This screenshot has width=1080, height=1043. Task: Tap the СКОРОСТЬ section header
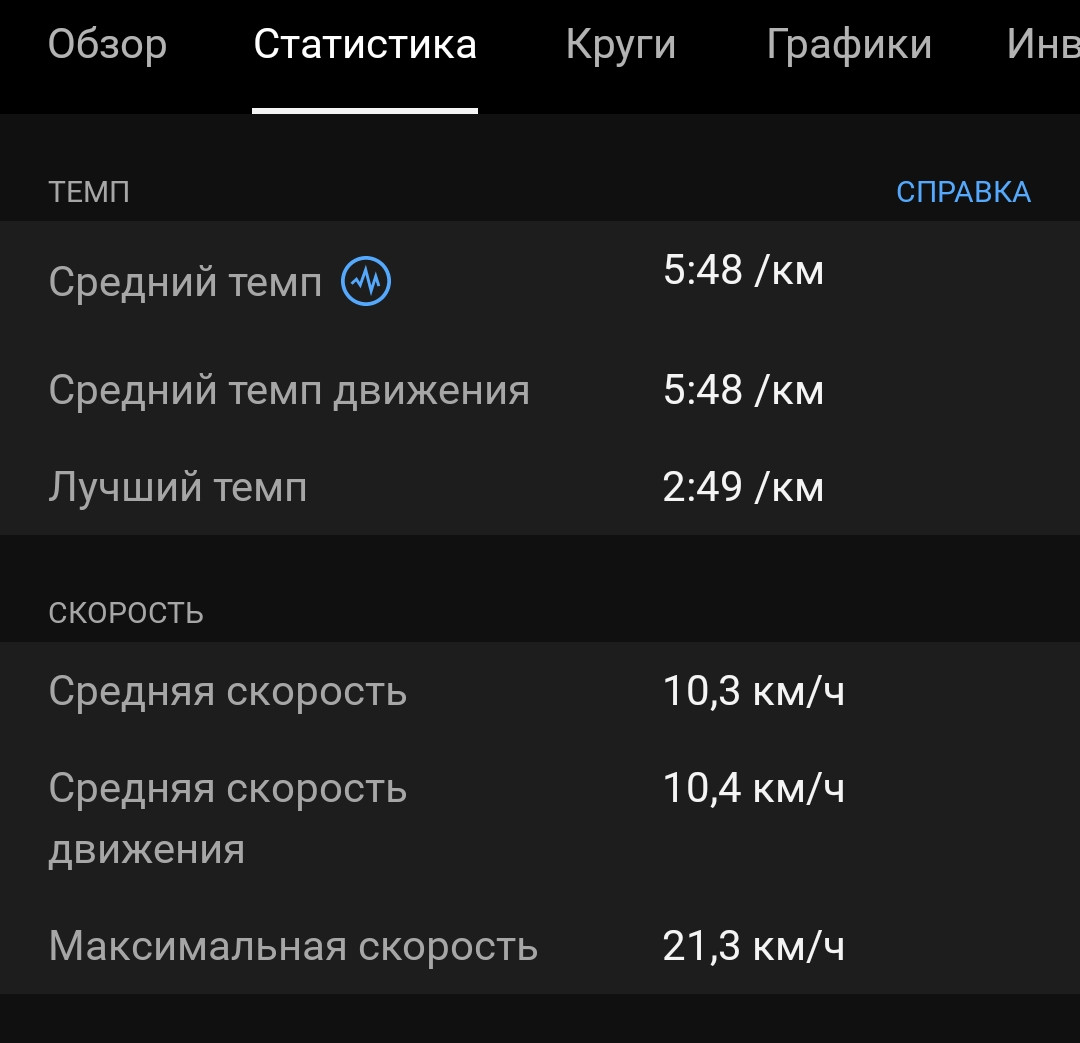point(126,612)
